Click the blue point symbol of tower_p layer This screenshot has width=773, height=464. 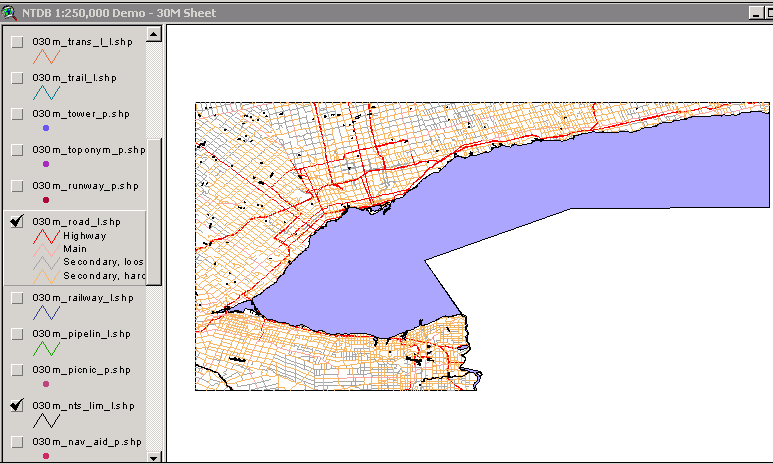point(46,128)
